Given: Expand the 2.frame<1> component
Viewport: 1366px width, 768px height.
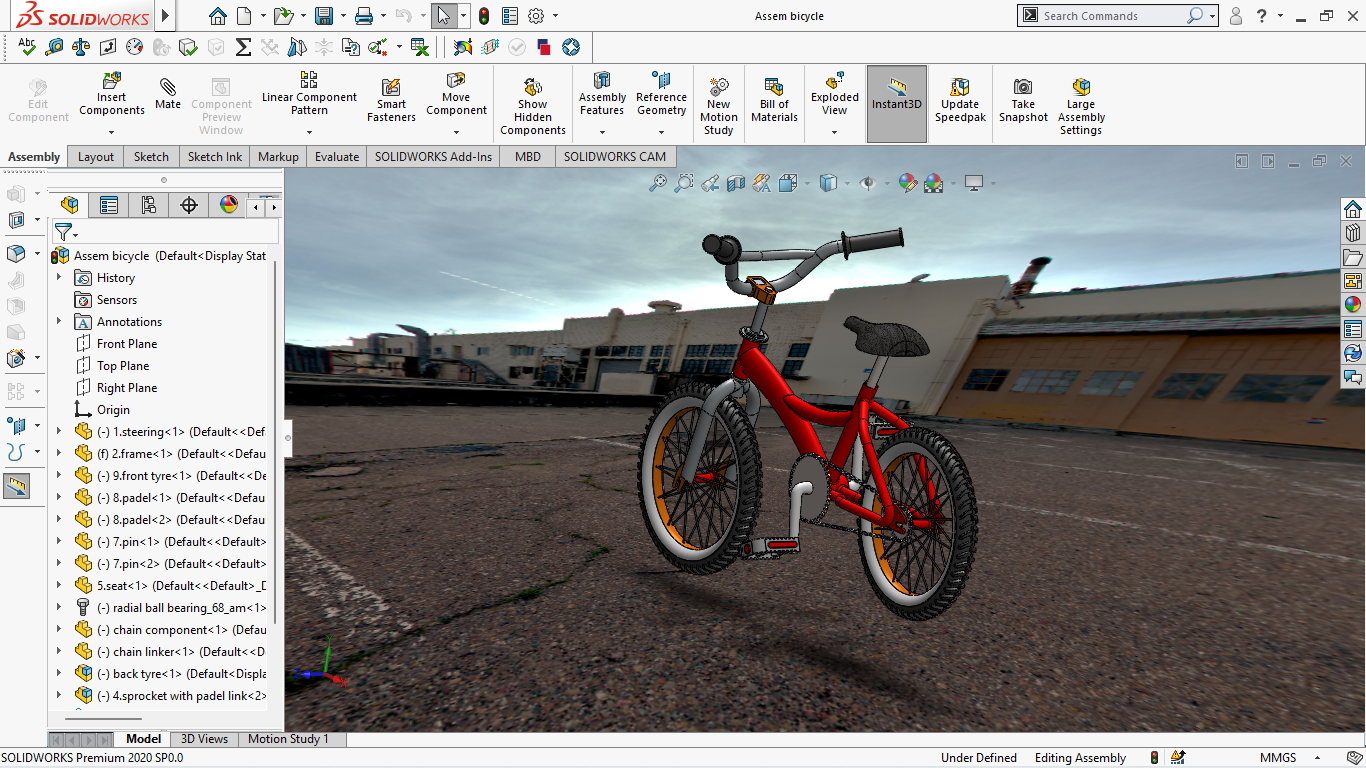Looking at the screenshot, I should pyautogui.click(x=59, y=453).
